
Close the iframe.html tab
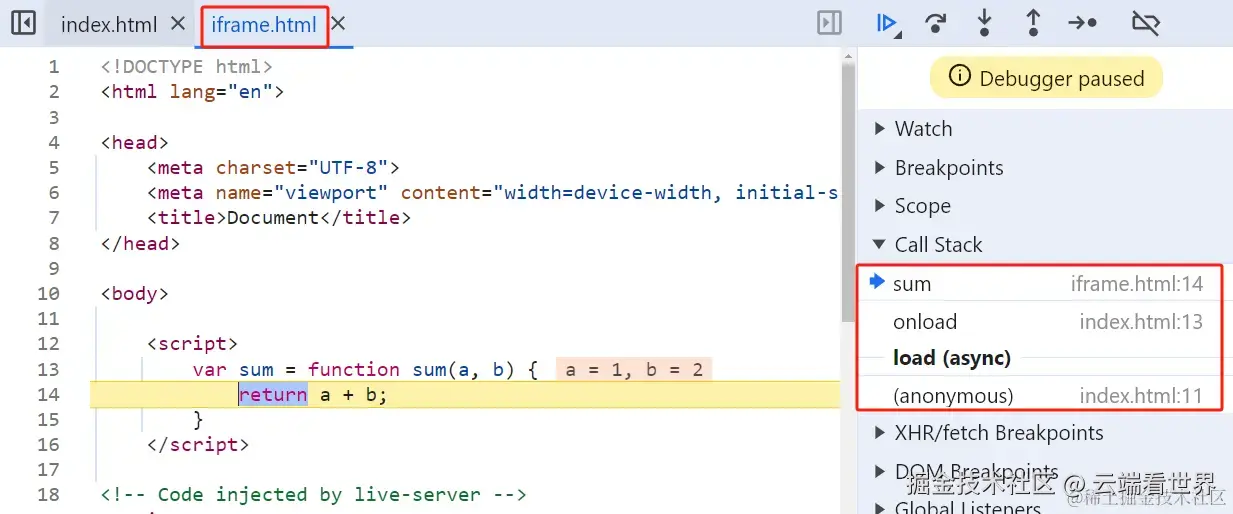point(338,23)
